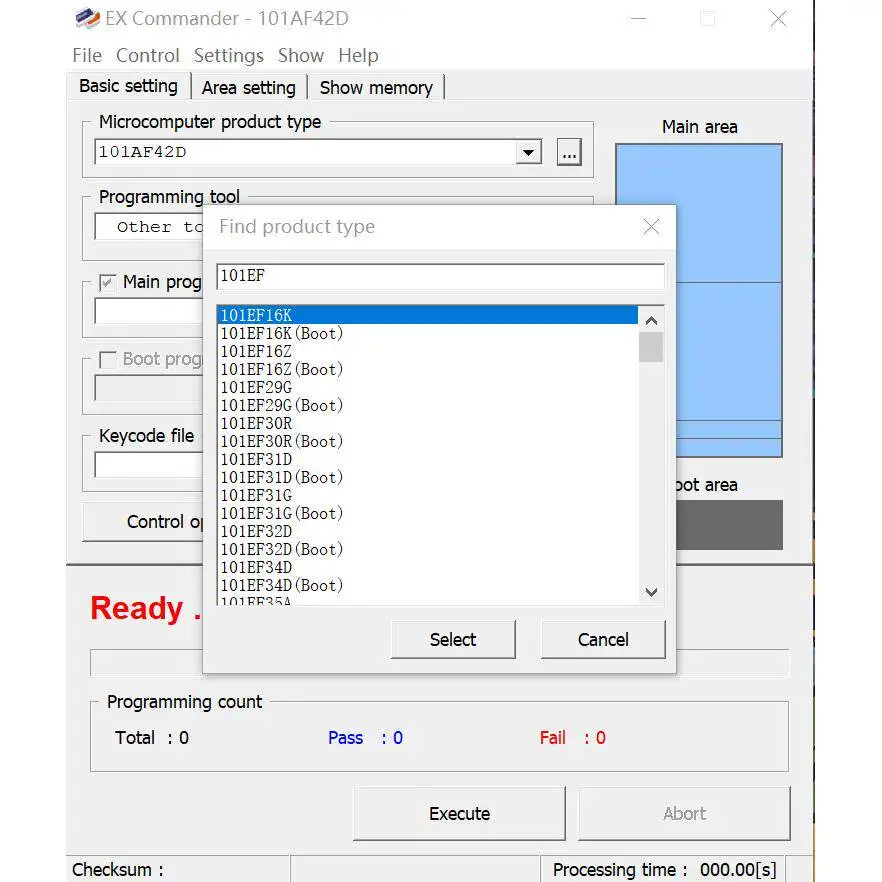Select 101EF30R in the list
The image size is (882, 882).
[428, 423]
